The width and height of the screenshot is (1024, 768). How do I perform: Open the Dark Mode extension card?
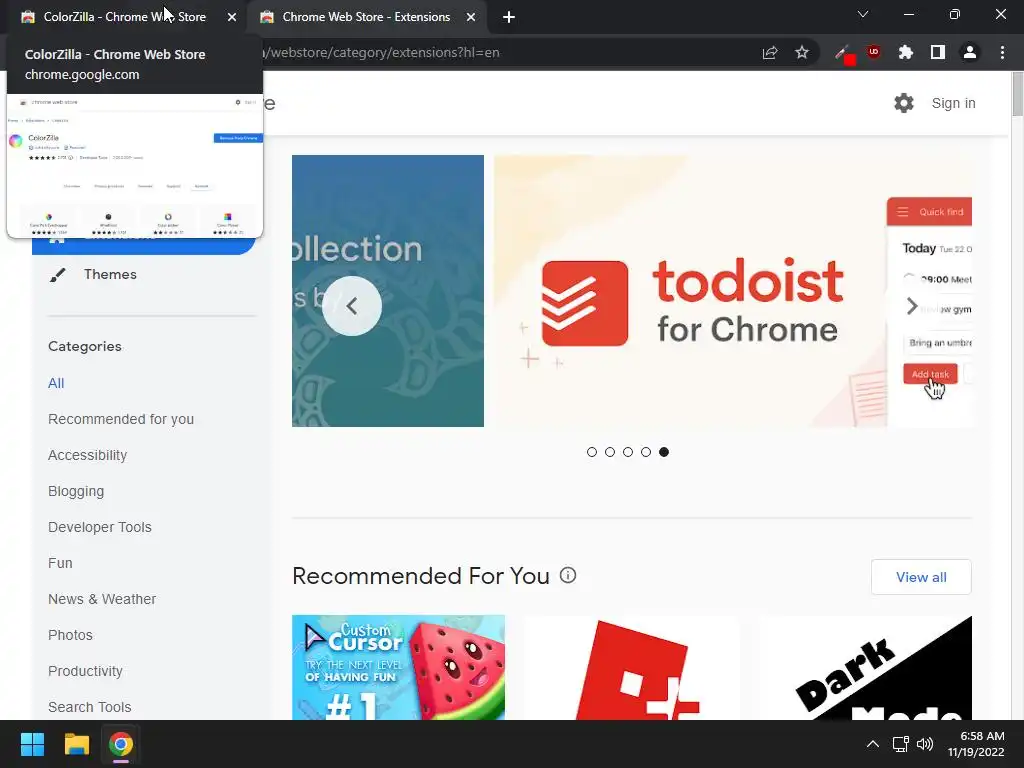[x=865, y=667]
